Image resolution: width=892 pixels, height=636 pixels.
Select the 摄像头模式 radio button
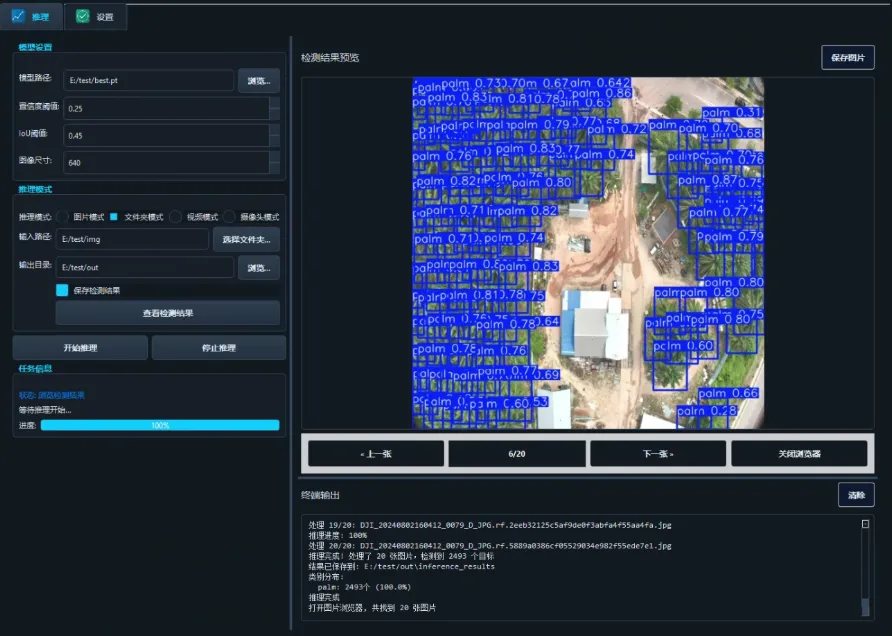(x=229, y=217)
